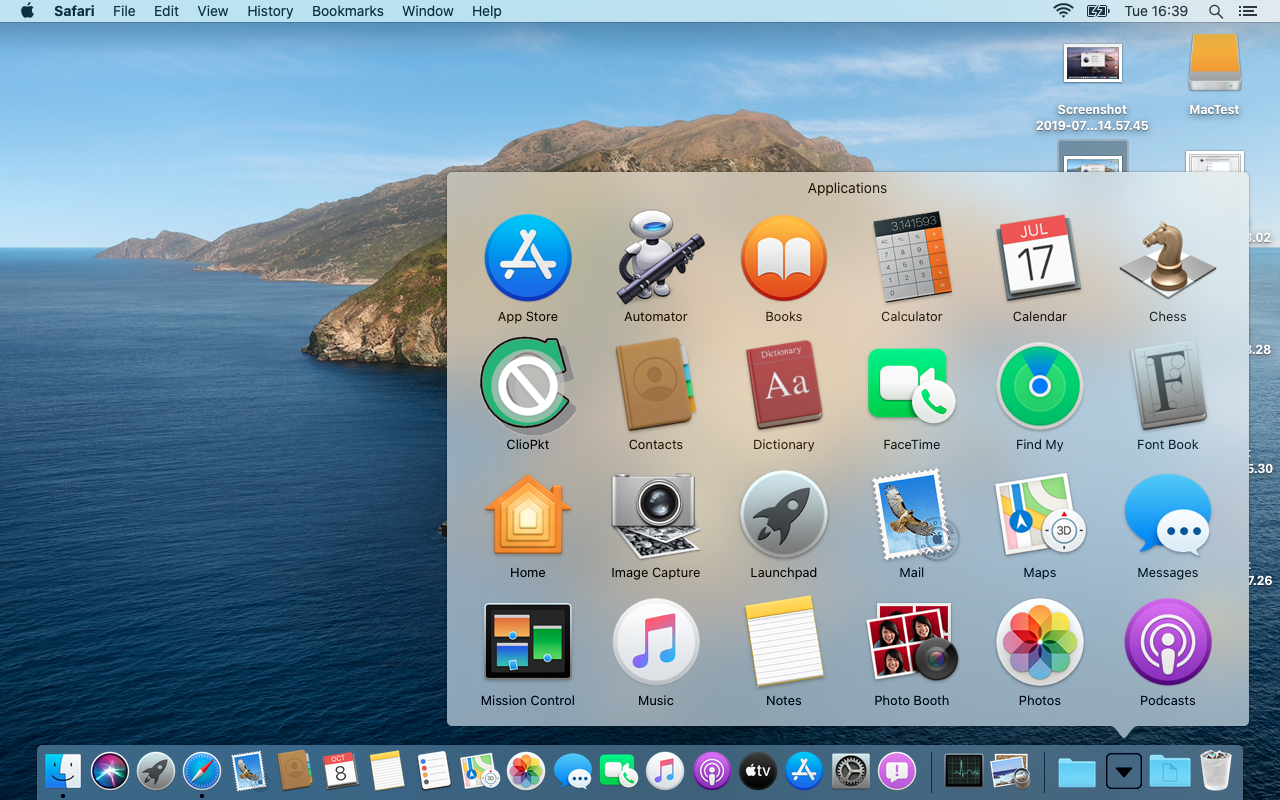1280x800 pixels.
Task: Open the Safari menu in menu bar
Action: click(72, 11)
